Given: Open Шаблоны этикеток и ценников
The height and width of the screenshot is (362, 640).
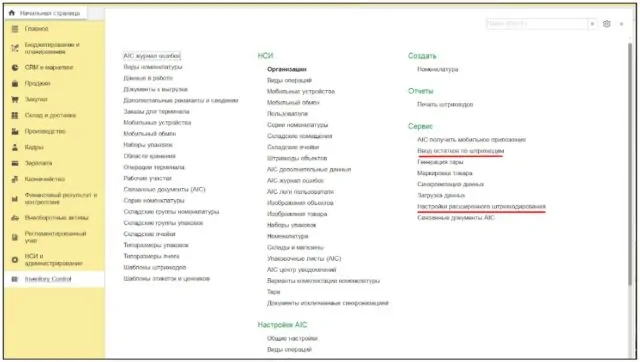Looking at the screenshot, I should coord(167,278).
